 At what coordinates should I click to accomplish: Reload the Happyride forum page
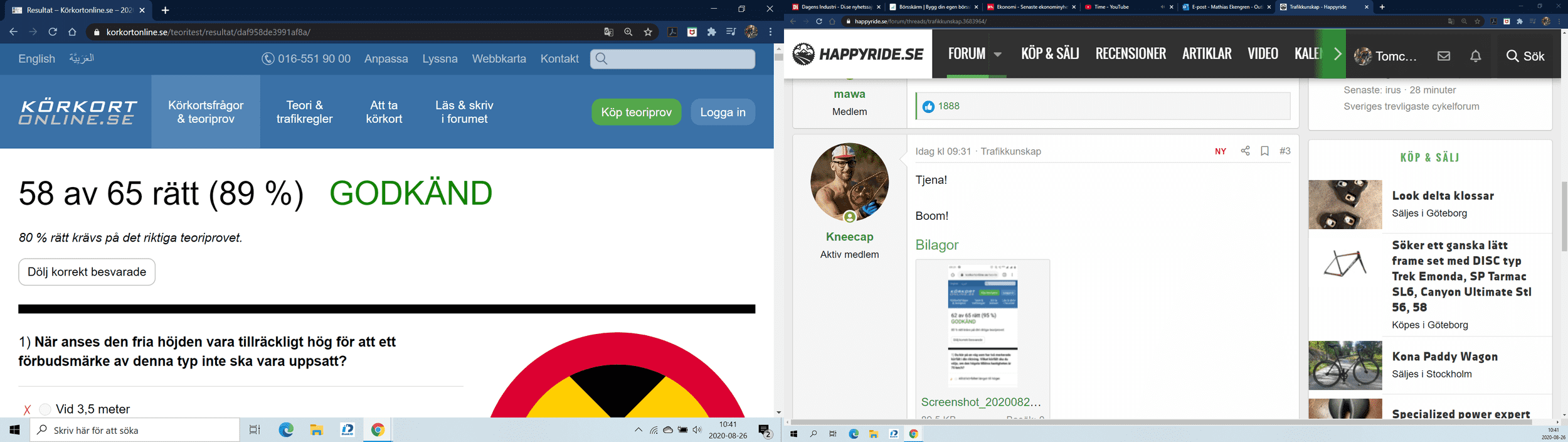[818, 21]
